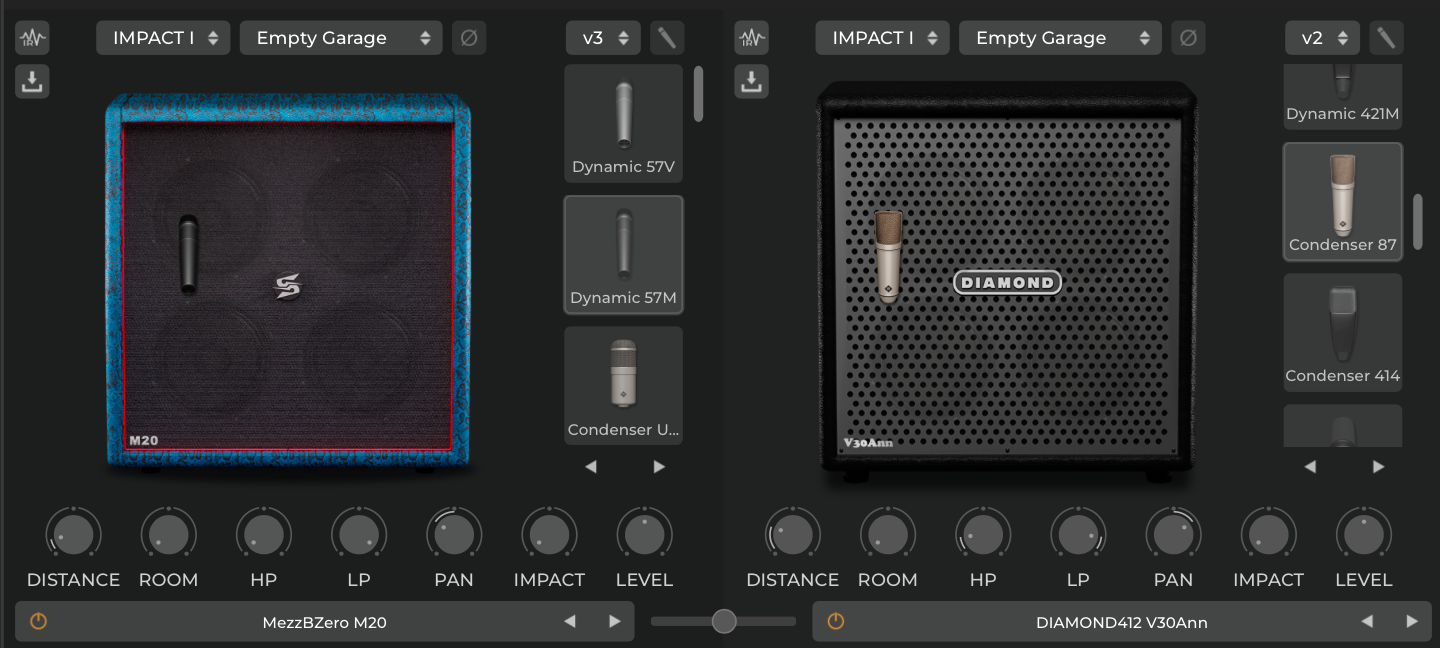The height and width of the screenshot is (648, 1440).
Task: Click the left cabinet microphone edit icon
Action: (x=667, y=39)
